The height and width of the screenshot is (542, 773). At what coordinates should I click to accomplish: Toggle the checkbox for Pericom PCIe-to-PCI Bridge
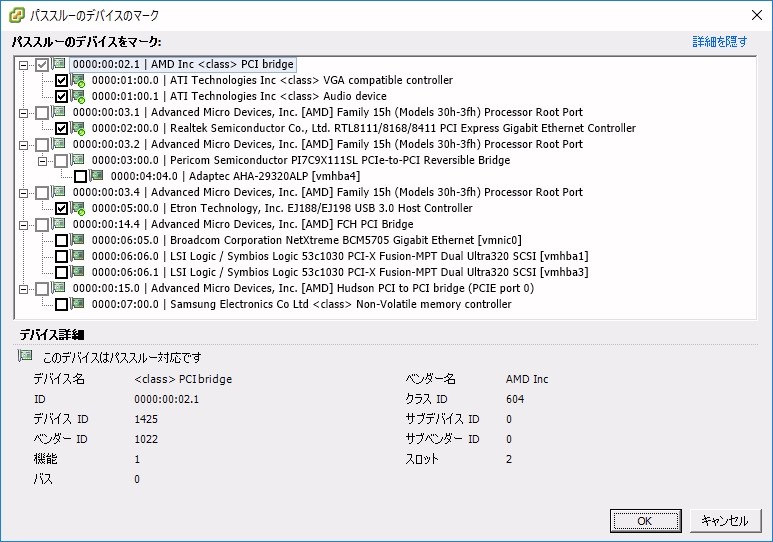(x=61, y=160)
